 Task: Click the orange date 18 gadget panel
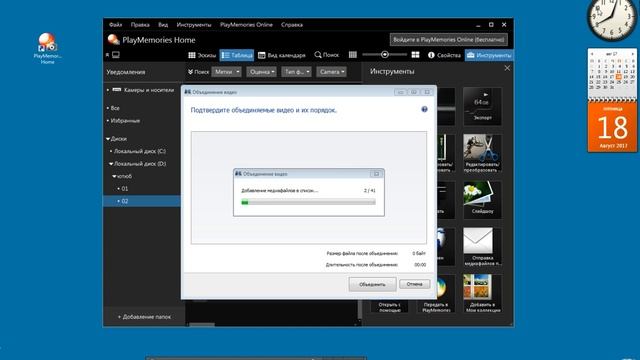[x=612, y=127]
